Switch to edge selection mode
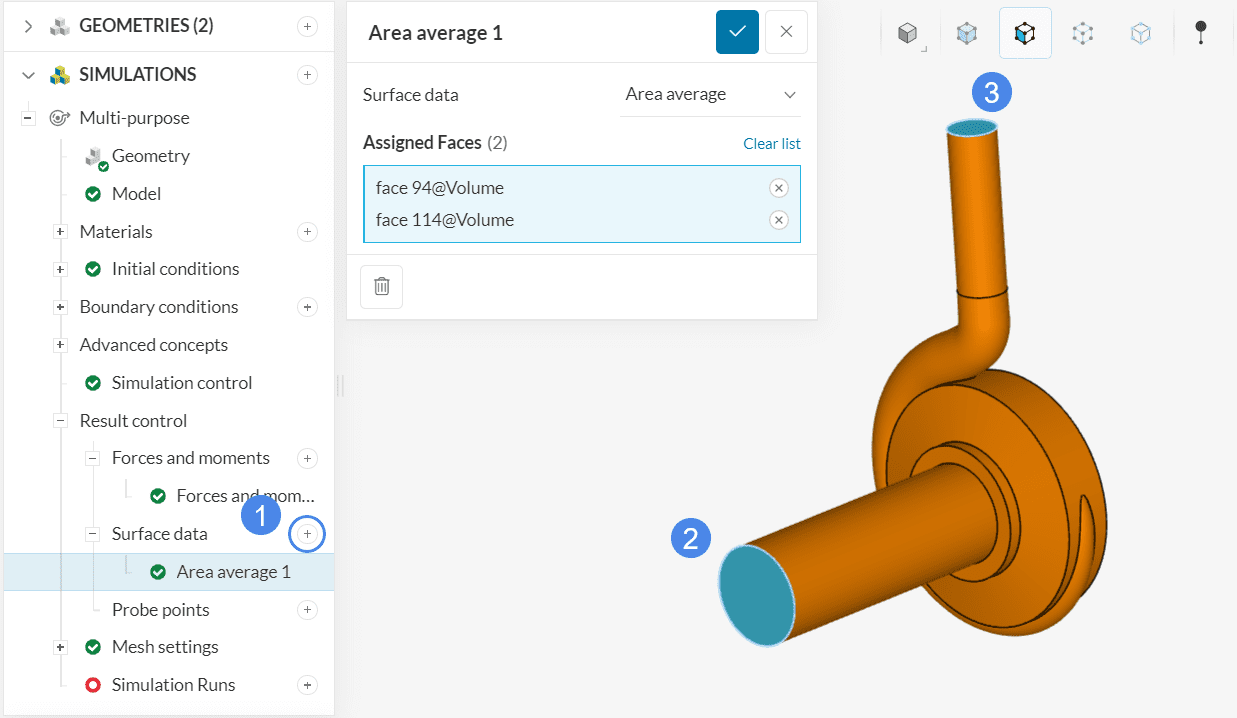This screenshot has width=1237, height=718. click(x=1083, y=34)
